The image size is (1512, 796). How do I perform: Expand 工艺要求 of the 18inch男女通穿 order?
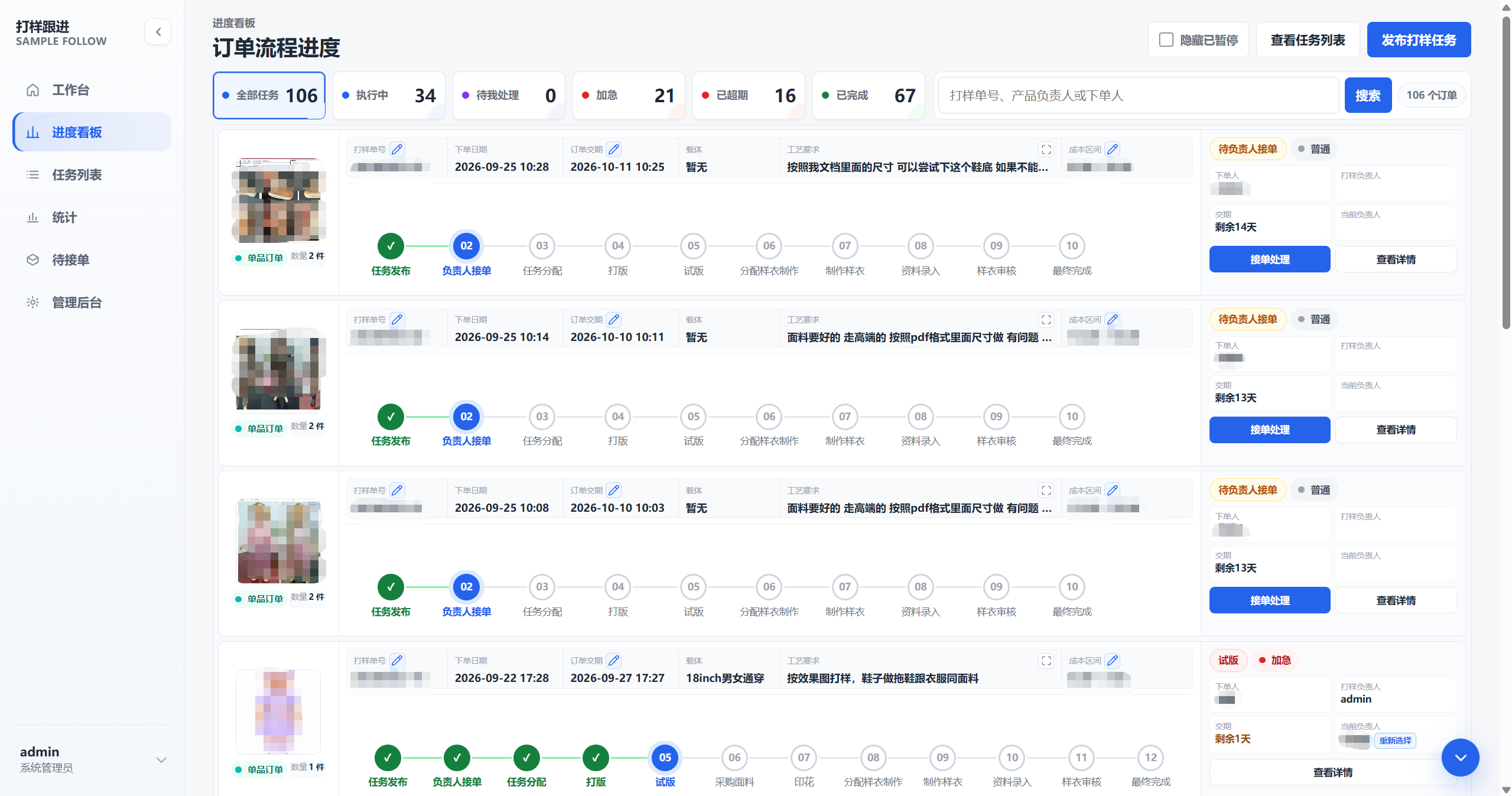[1046, 661]
